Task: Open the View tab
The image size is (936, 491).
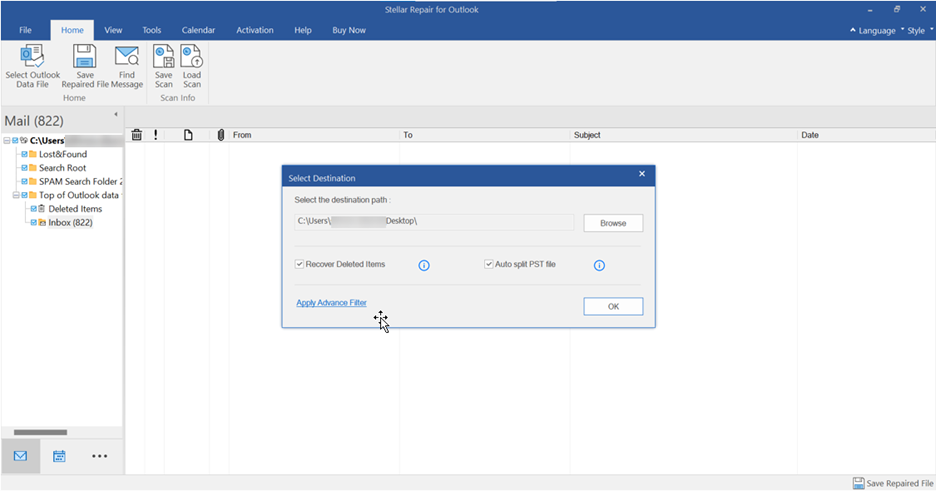Action: pyautogui.click(x=113, y=30)
